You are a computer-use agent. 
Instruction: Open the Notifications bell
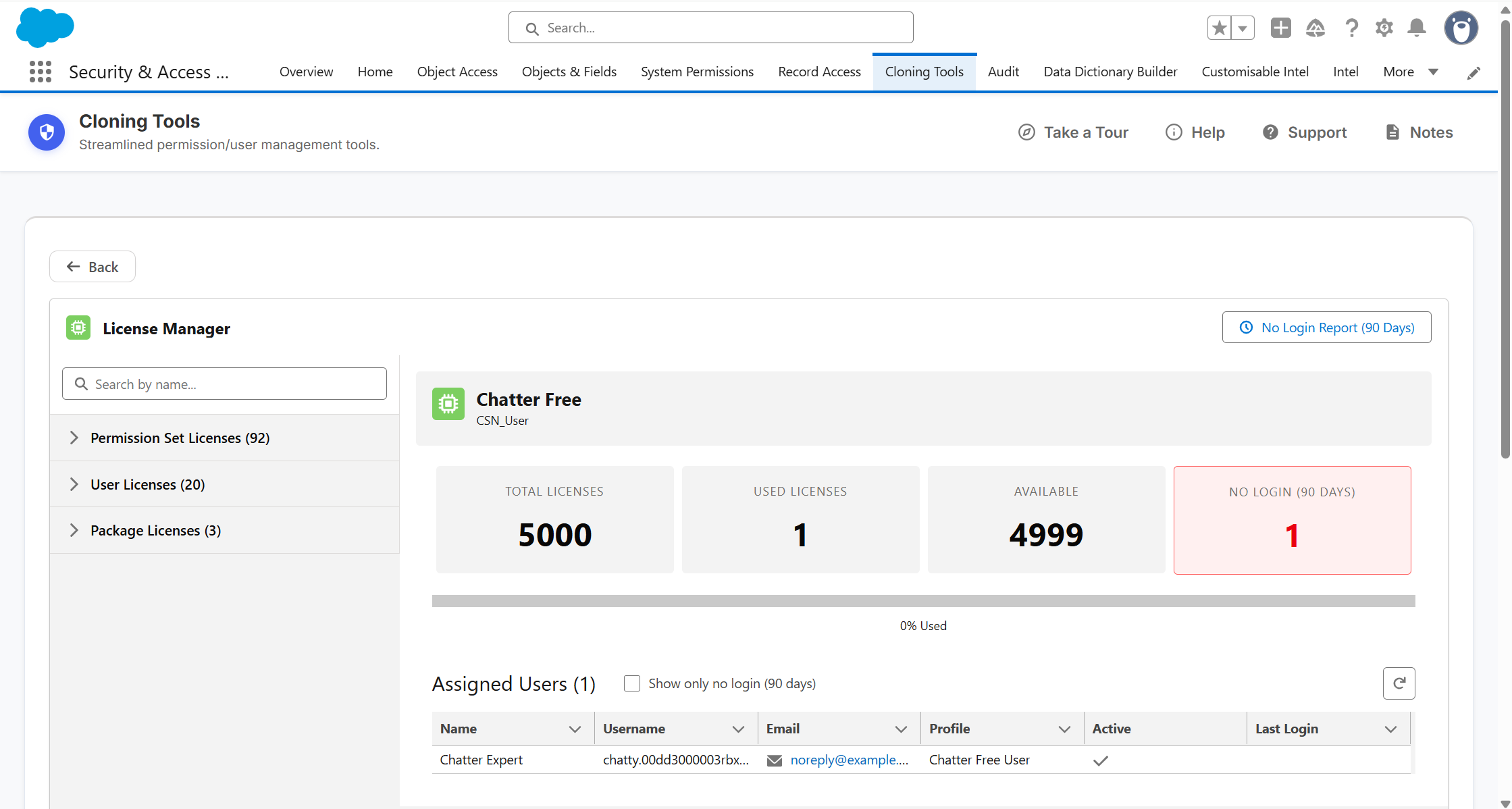1417,28
